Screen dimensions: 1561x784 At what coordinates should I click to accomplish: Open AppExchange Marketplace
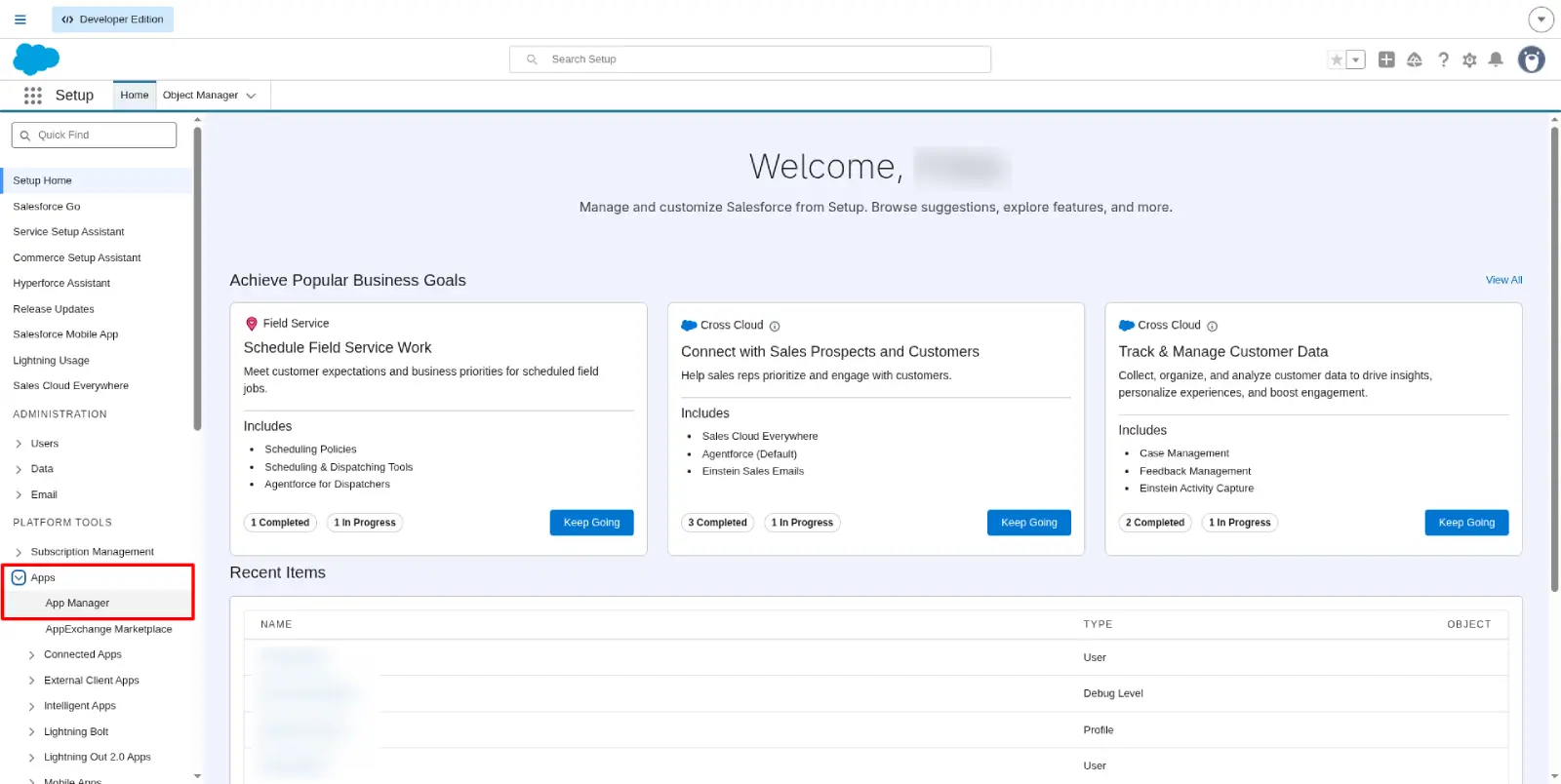tap(108, 630)
